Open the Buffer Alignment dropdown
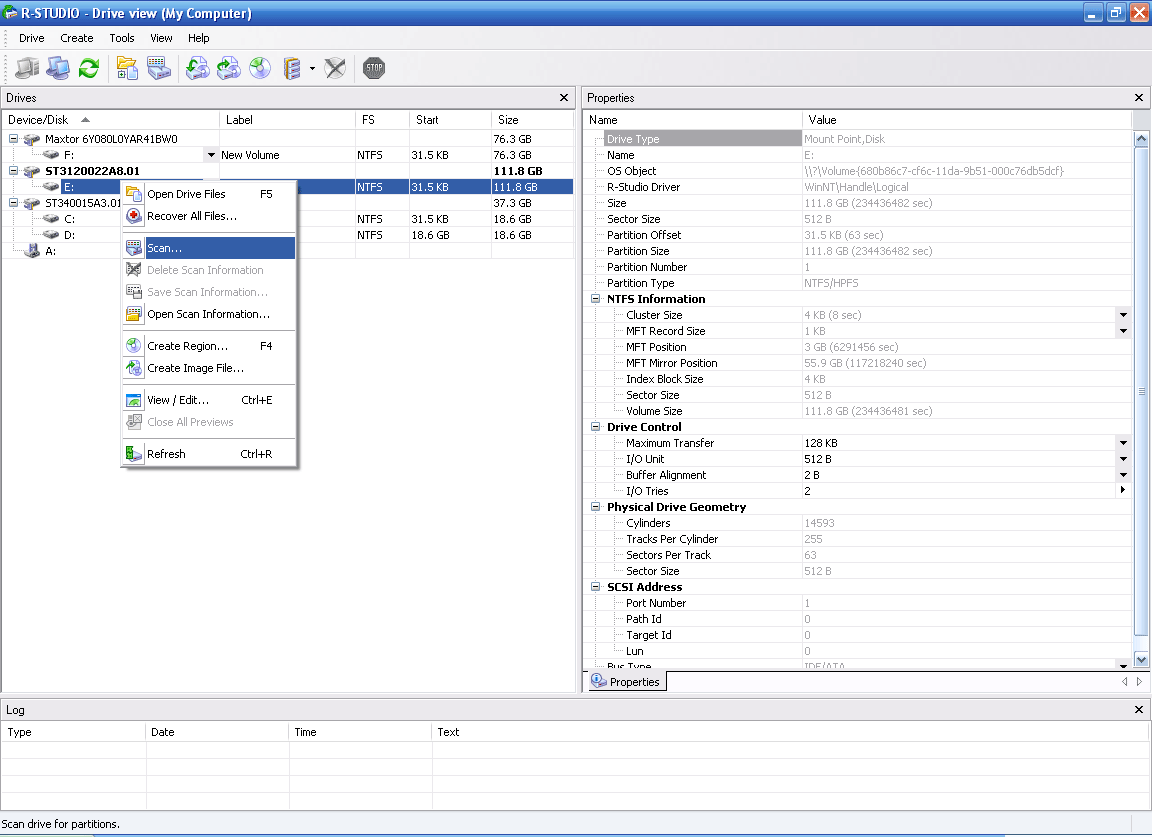The height and width of the screenshot is (837, 1152). coord(1123,475)
